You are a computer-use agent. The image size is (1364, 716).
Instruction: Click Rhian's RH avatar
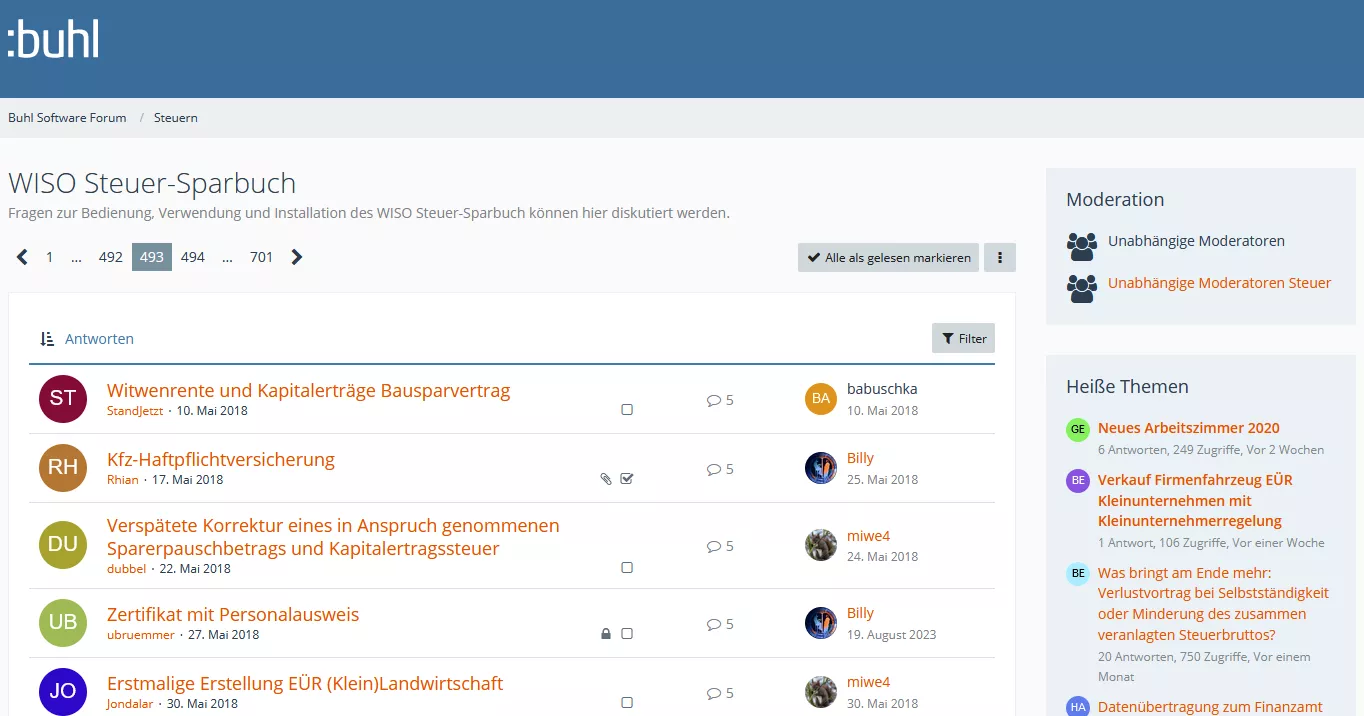[63, 467]
